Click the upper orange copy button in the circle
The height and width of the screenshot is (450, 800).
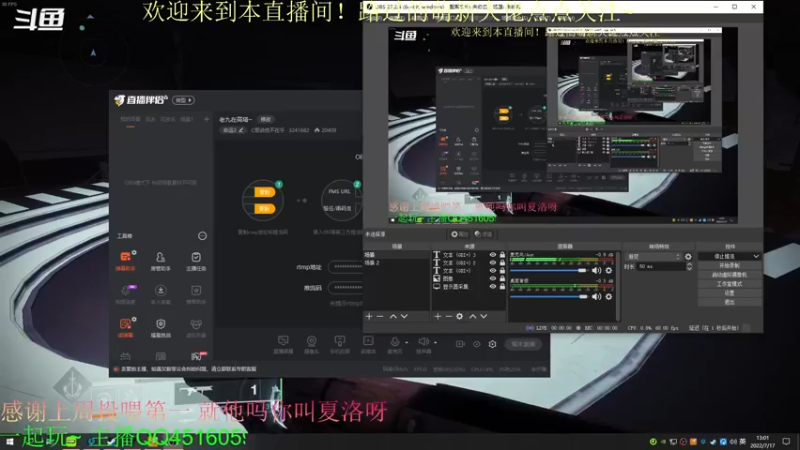coord(264,192)
